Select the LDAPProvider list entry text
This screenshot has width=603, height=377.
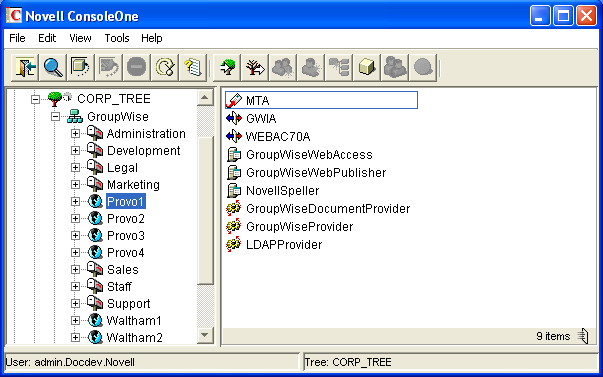[284, 245]
